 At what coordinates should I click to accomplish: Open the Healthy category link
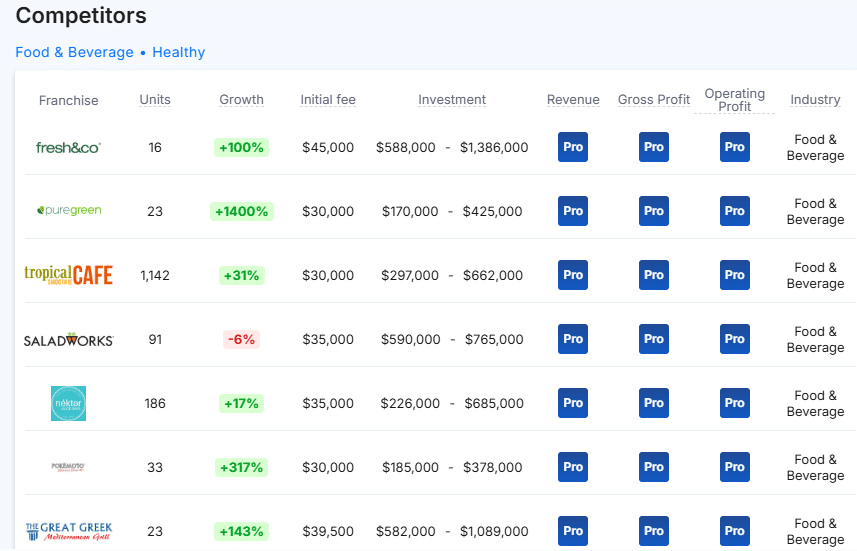[x=179, y=52]
